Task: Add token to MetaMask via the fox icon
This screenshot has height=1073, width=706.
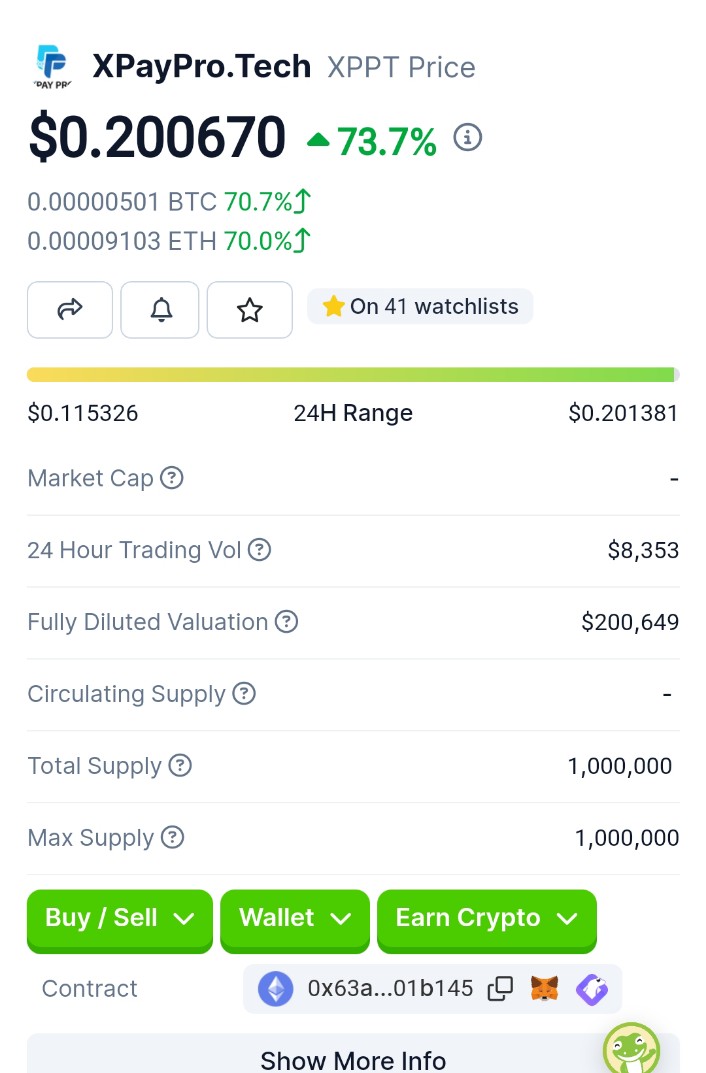Action: point(545,989)
